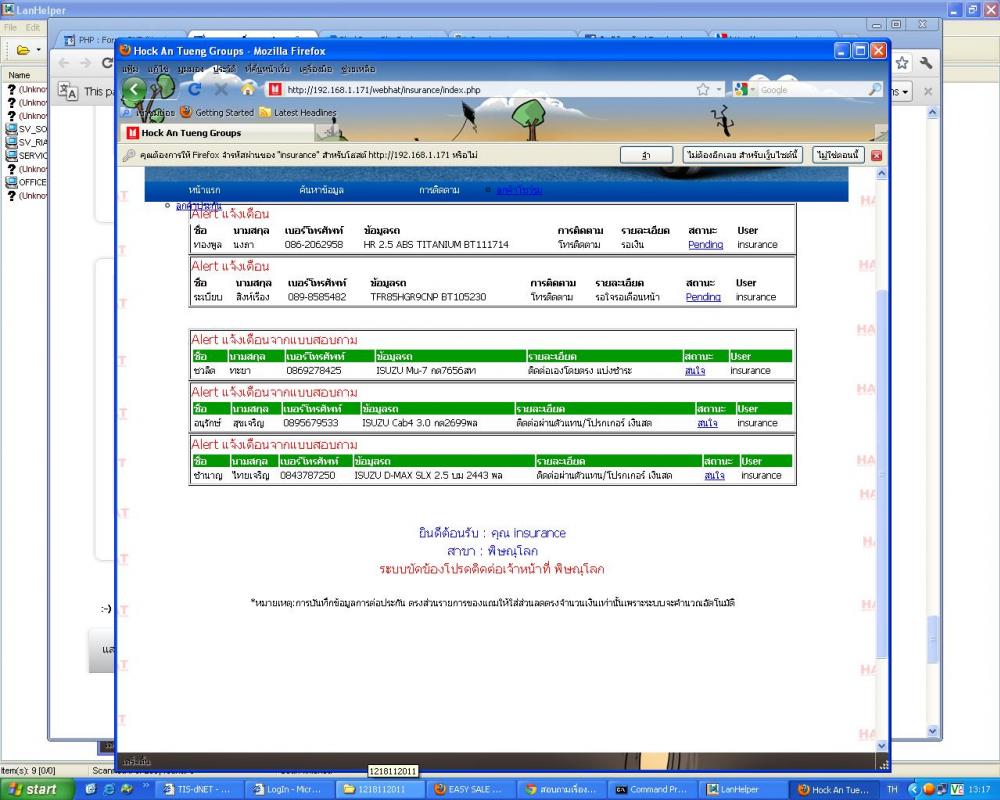Switch to 1218112011 folder taskbar item
This screenshot has height=800, width=1000.
(378, 789)
